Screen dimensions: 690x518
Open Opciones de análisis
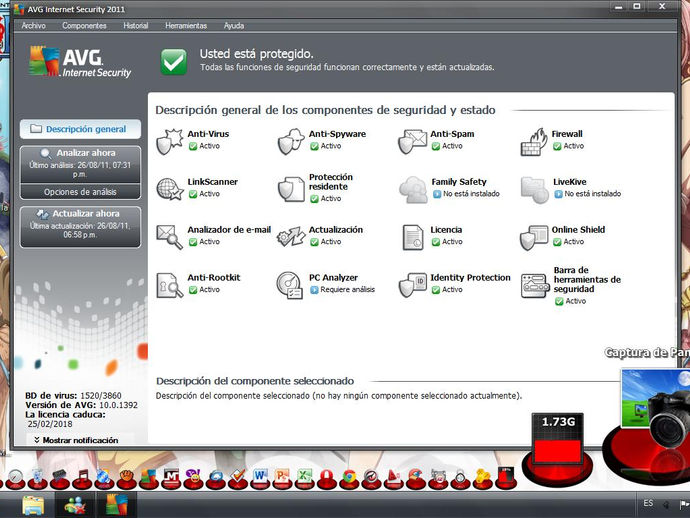pyautogui.click(x=80, y=192)
